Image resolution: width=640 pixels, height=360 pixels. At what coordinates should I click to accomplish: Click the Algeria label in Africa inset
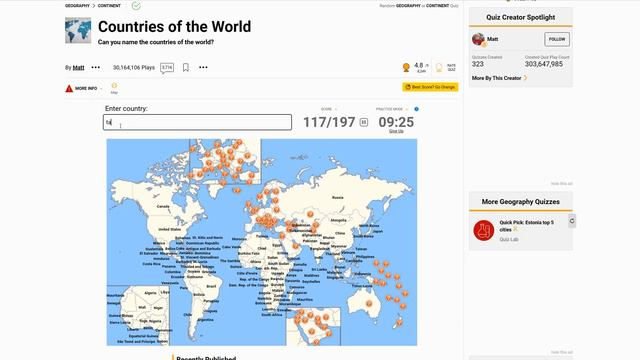(150, 293)
